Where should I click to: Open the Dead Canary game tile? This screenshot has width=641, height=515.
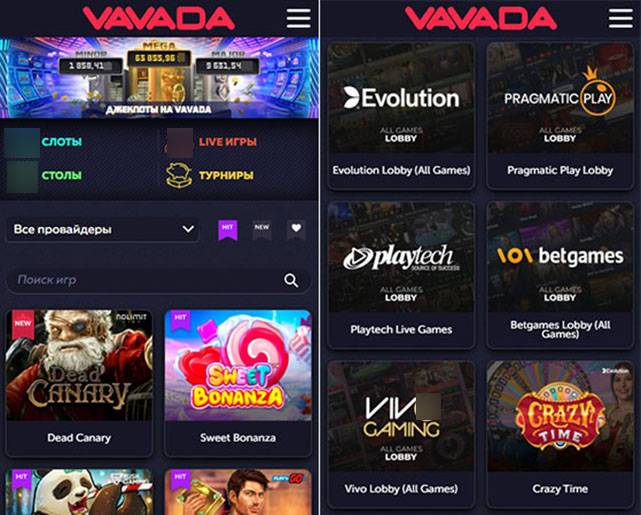[x=79, y=383]
